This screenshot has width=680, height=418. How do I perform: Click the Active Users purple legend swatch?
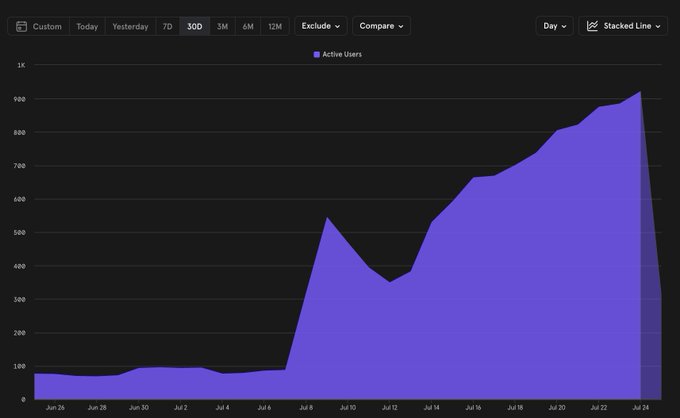[x=317, y=54]
